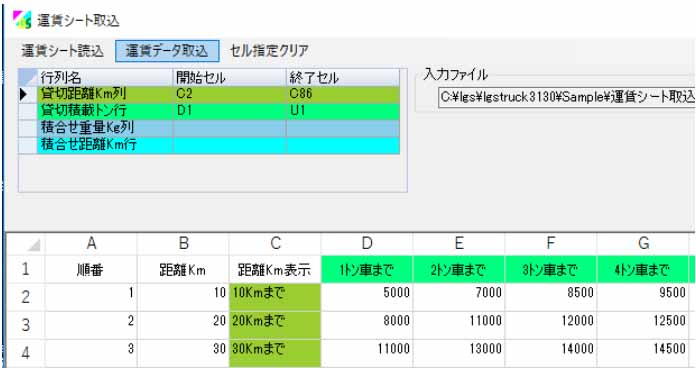Click start cell value D1
696x368 pixels.
click(x=229, y=111)
